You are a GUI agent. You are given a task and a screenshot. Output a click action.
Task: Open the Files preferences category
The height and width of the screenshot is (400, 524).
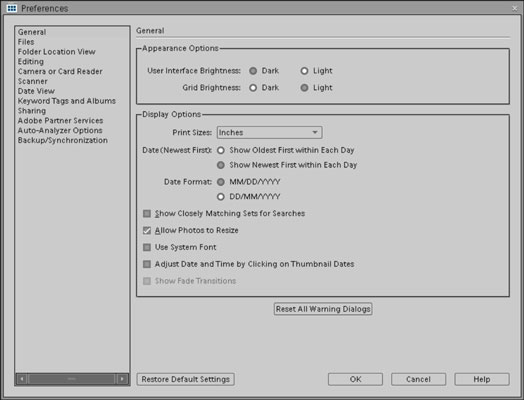point(26,42)
